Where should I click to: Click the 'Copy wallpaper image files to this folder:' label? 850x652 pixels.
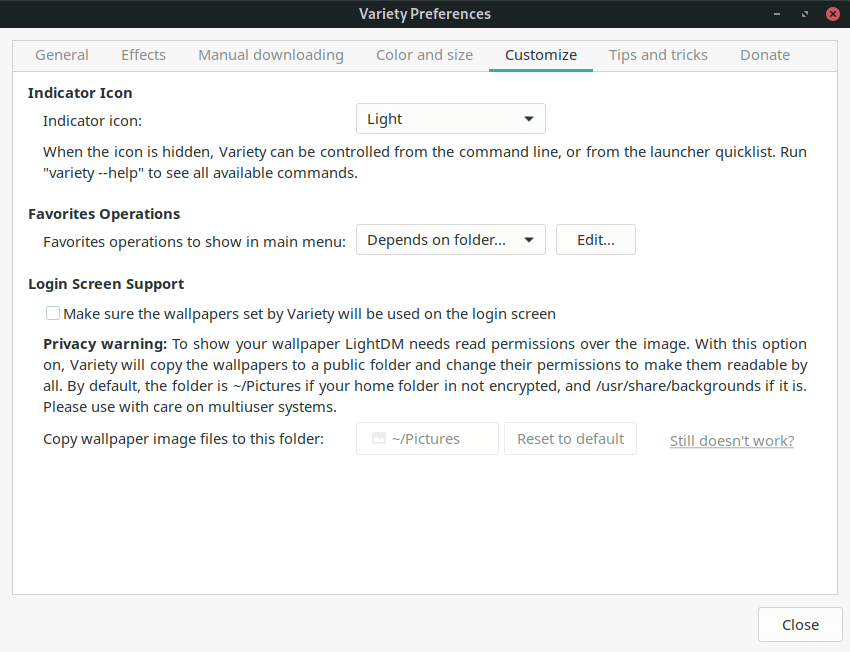(183, 439)
